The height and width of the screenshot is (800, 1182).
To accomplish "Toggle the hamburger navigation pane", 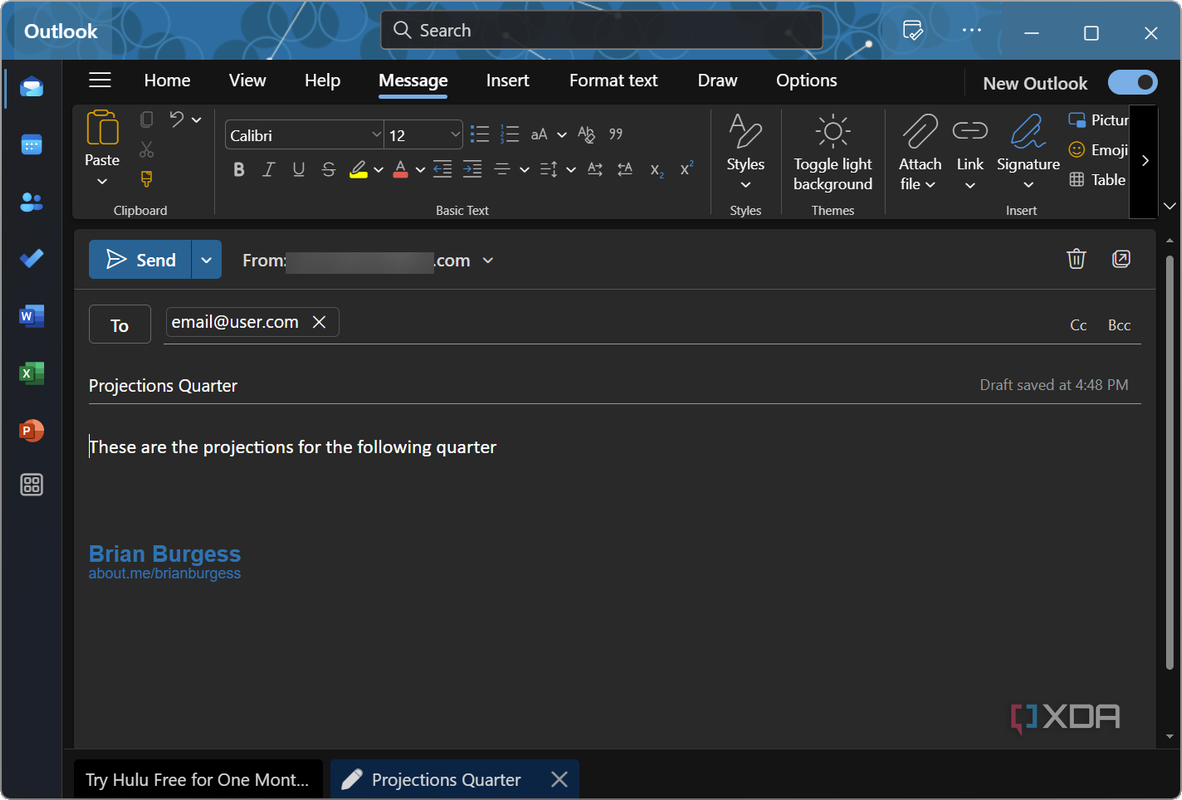I will point(100,80).
